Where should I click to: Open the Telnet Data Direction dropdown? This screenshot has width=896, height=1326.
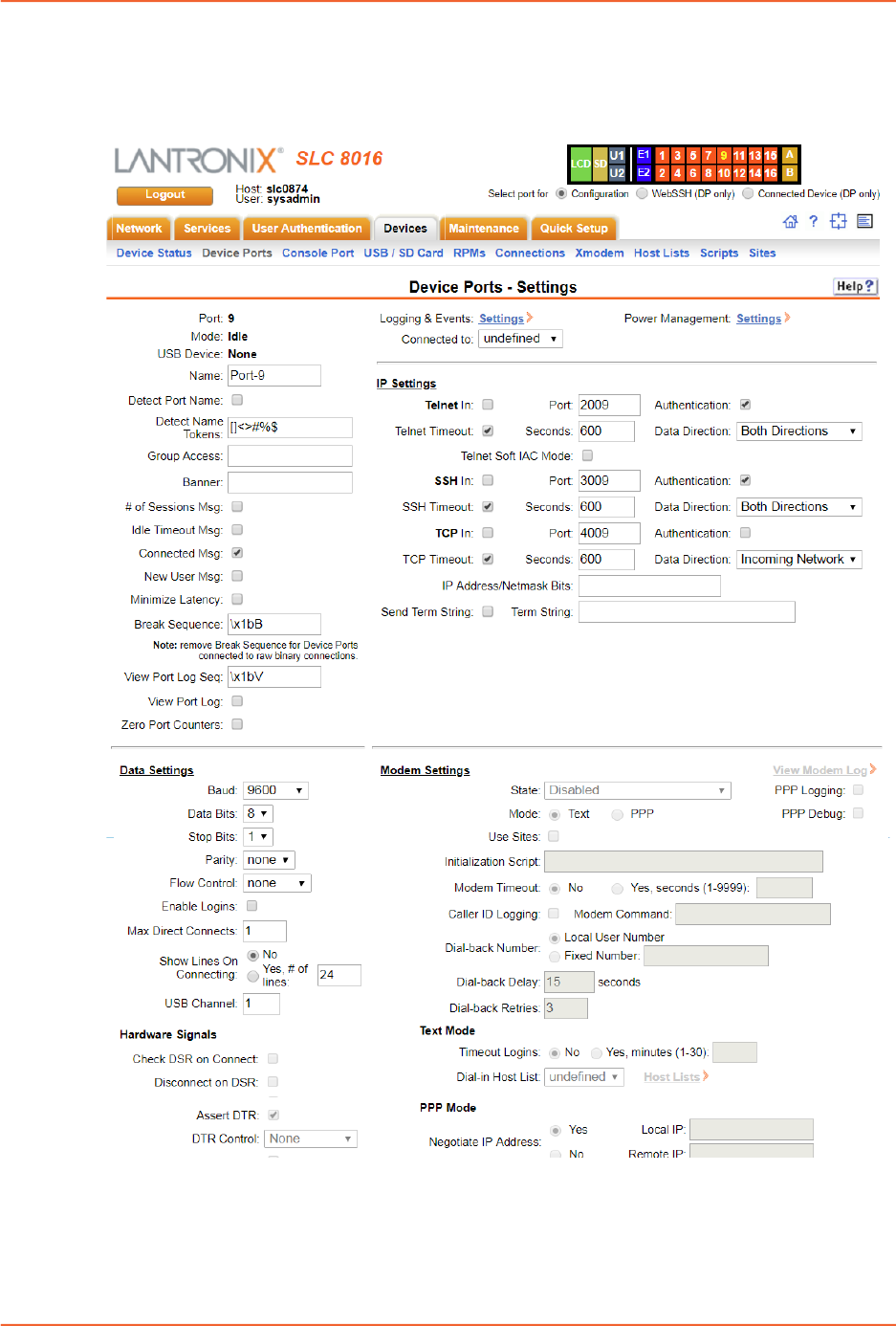(798, 431)
